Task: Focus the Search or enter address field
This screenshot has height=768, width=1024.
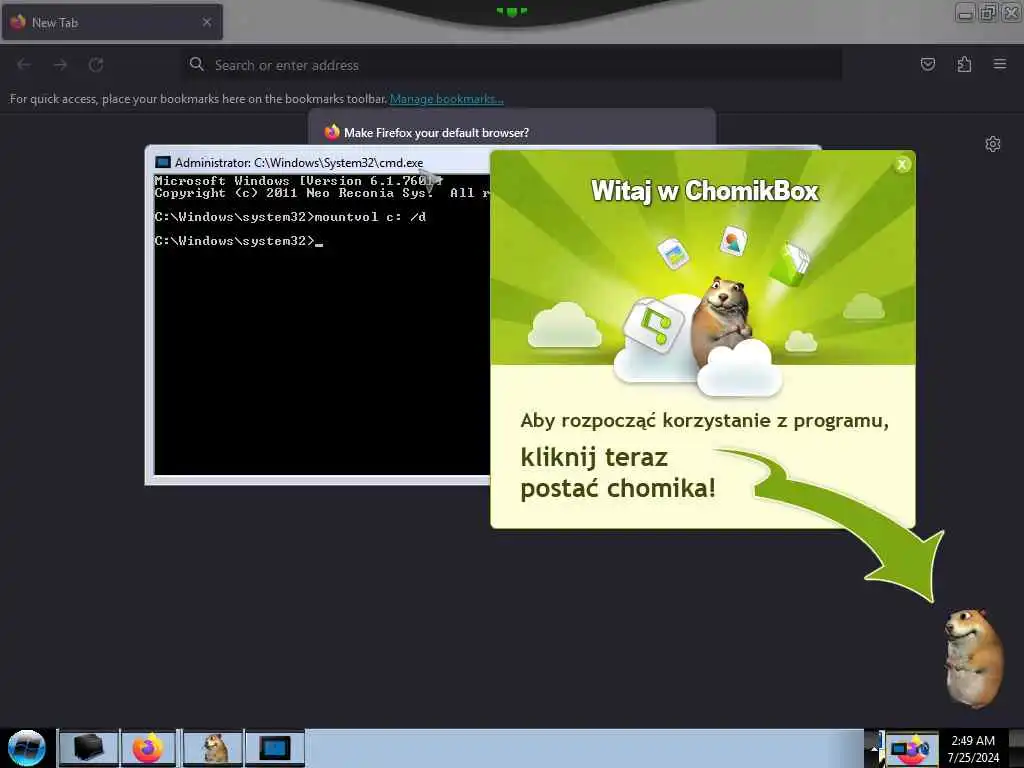Action: point(511,65)
